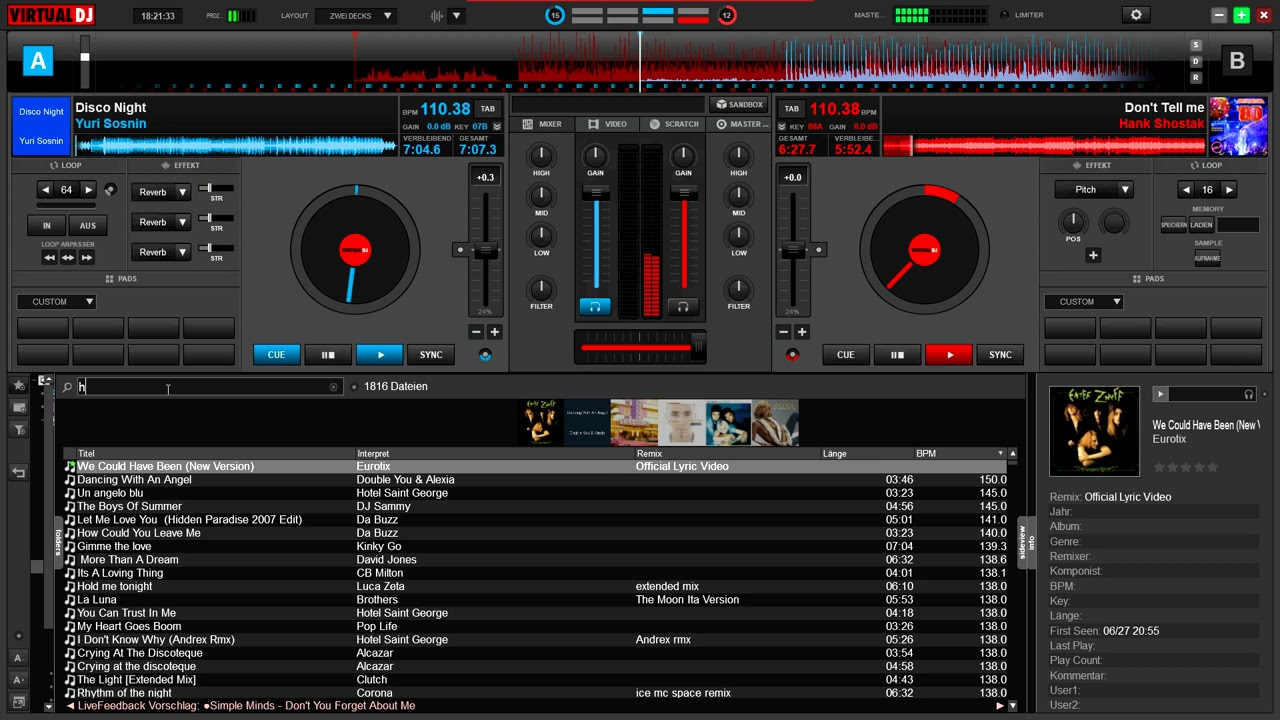Screen dimensions: 1280x720
Task: Open the Pitch effect dropdown on right deck
Action: [1125, 189]
